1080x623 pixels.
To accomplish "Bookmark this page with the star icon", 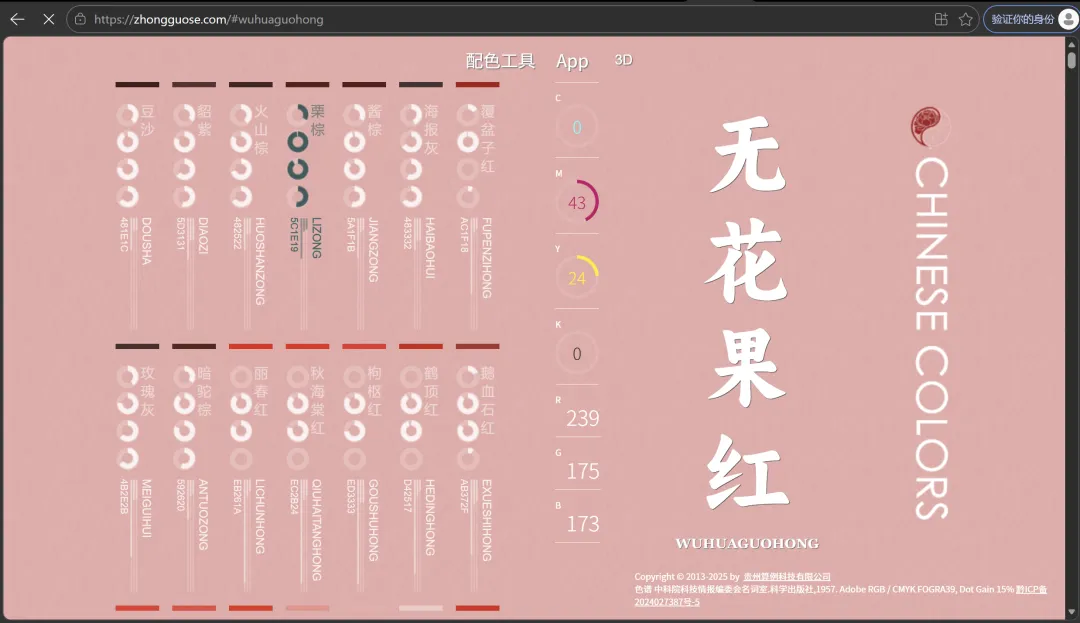I will (x=966, y=19).
